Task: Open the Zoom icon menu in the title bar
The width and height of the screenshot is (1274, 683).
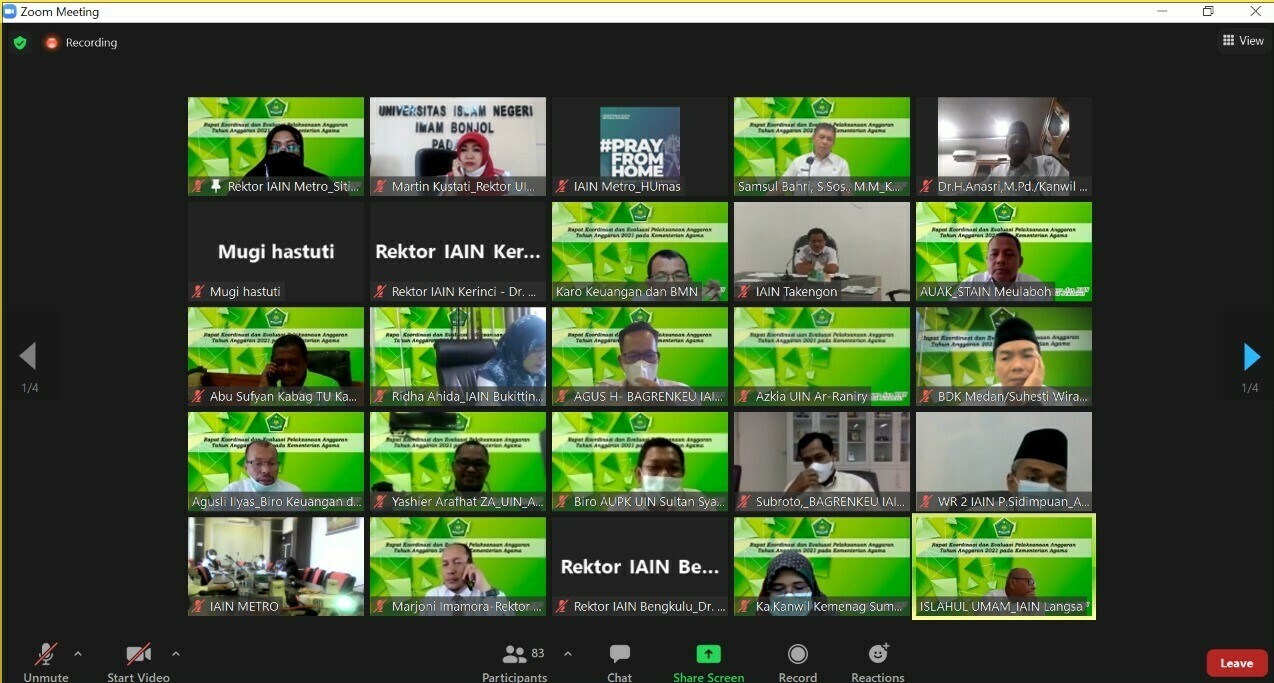Action: pyautogui.click(x=10, y=11)
